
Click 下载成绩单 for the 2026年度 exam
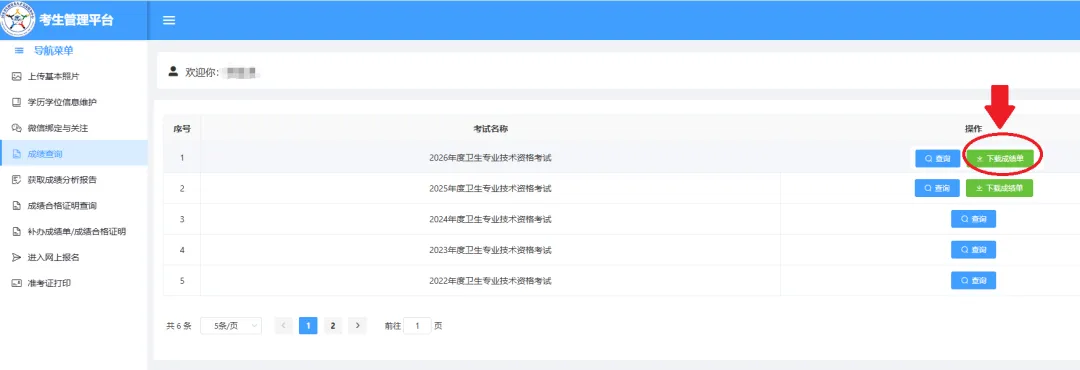click(999, 158)
